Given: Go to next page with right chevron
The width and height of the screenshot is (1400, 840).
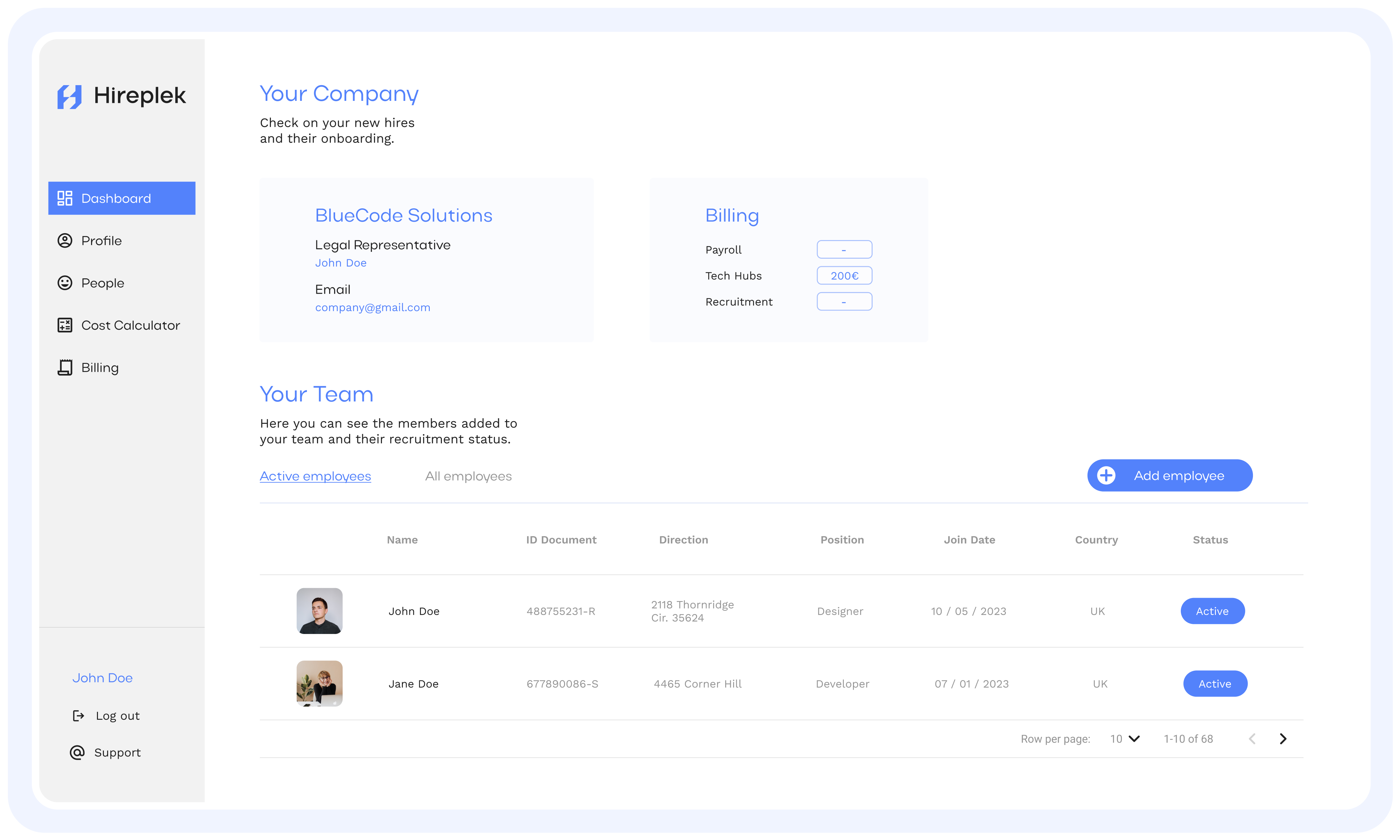Looking at the screenshot, I should (x=1283, y=739).
